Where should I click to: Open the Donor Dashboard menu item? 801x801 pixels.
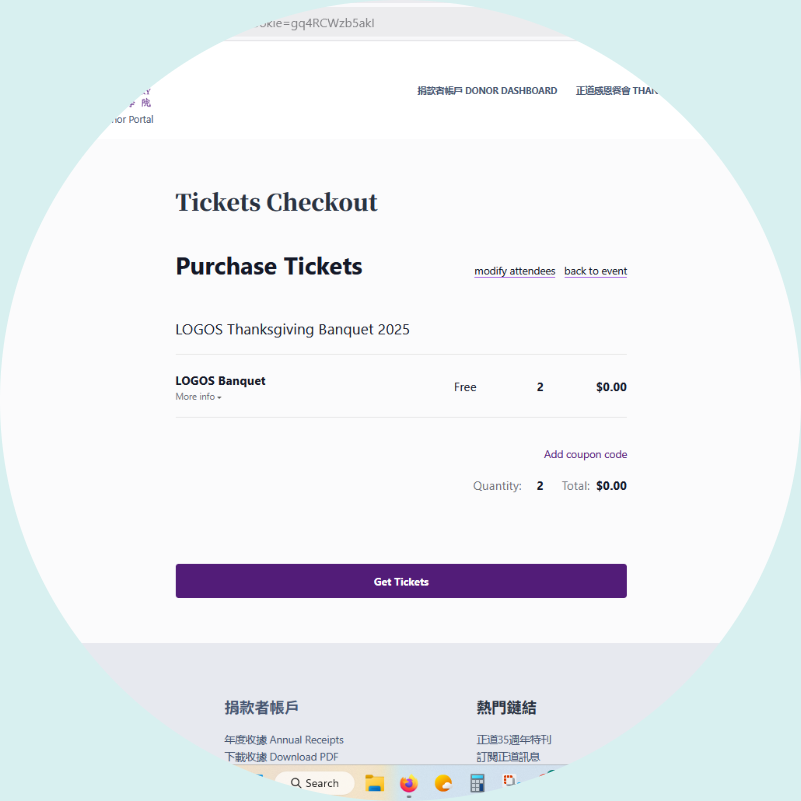click(487, 91)
